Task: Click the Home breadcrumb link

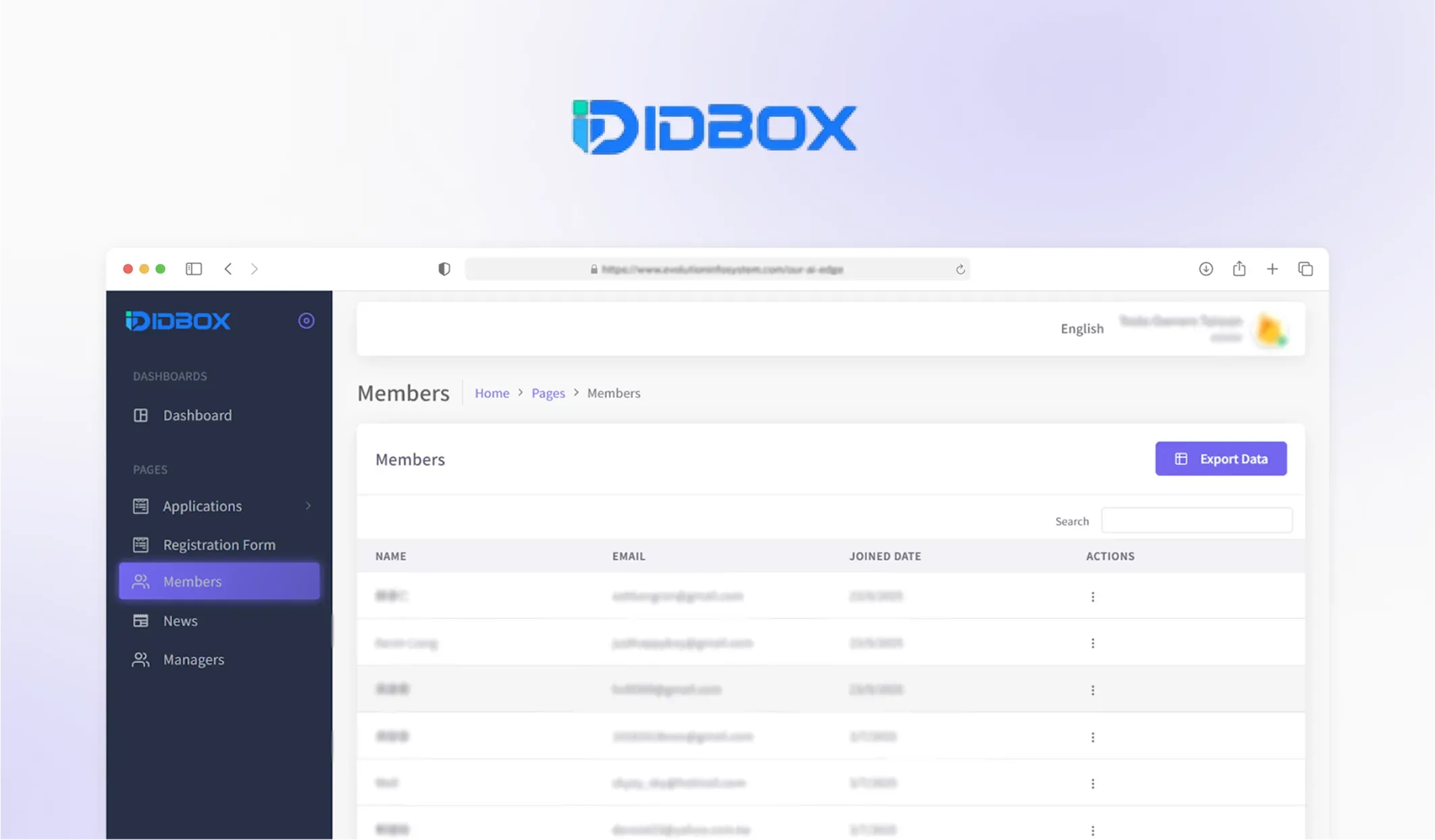Action: point(491,393)
